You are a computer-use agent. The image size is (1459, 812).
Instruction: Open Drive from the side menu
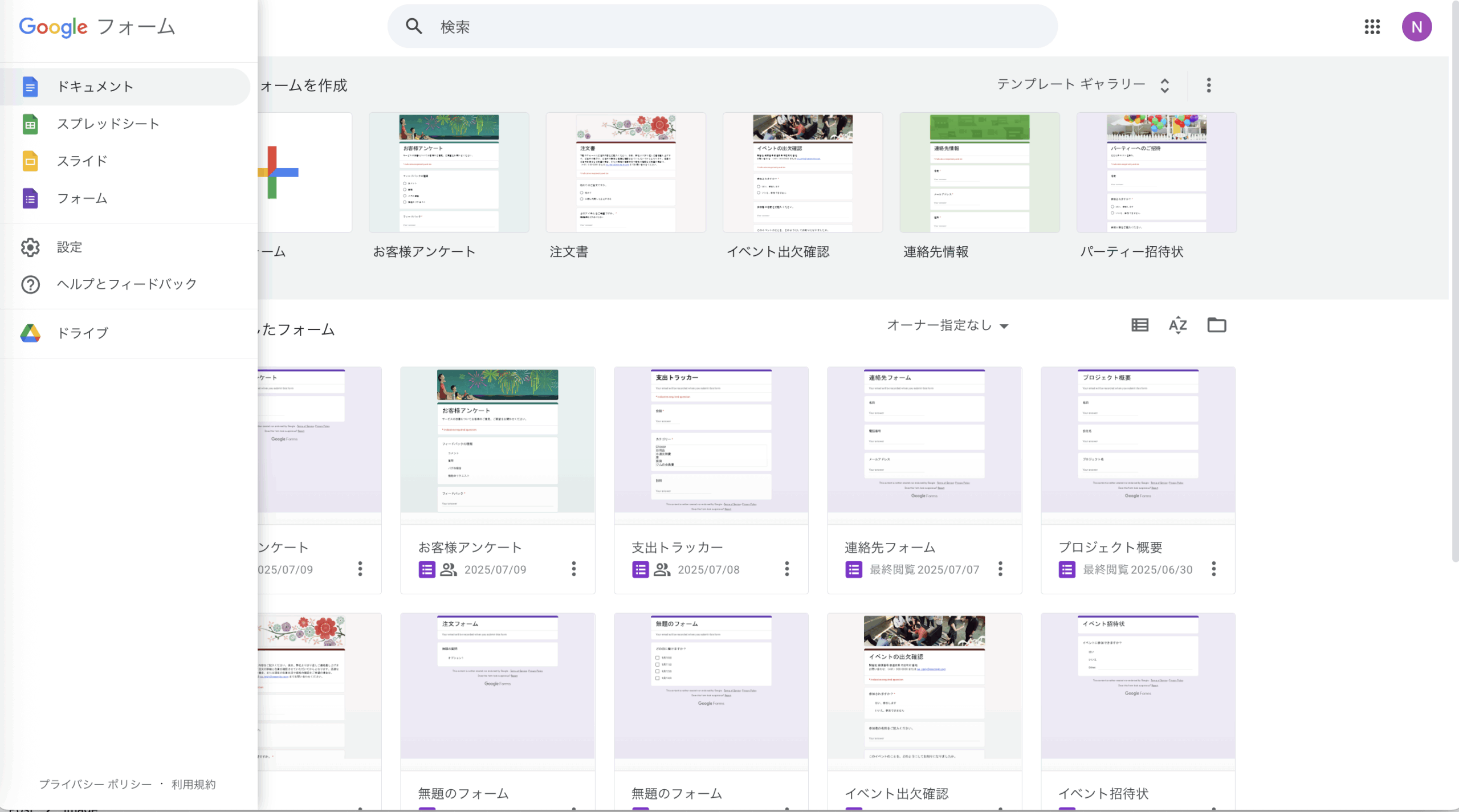[125, 333]
